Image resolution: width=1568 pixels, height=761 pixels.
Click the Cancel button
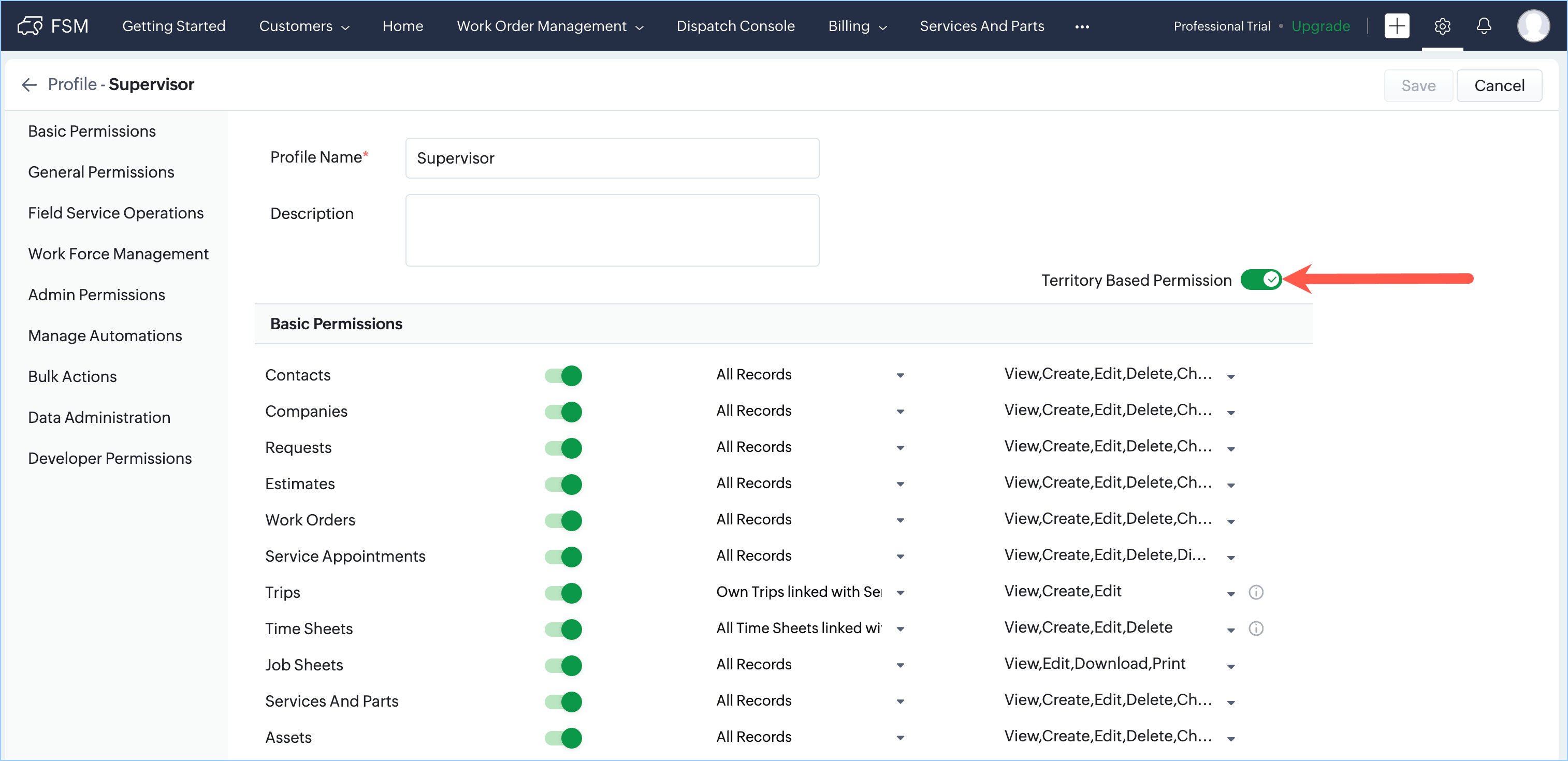[x=1499, y=86]
